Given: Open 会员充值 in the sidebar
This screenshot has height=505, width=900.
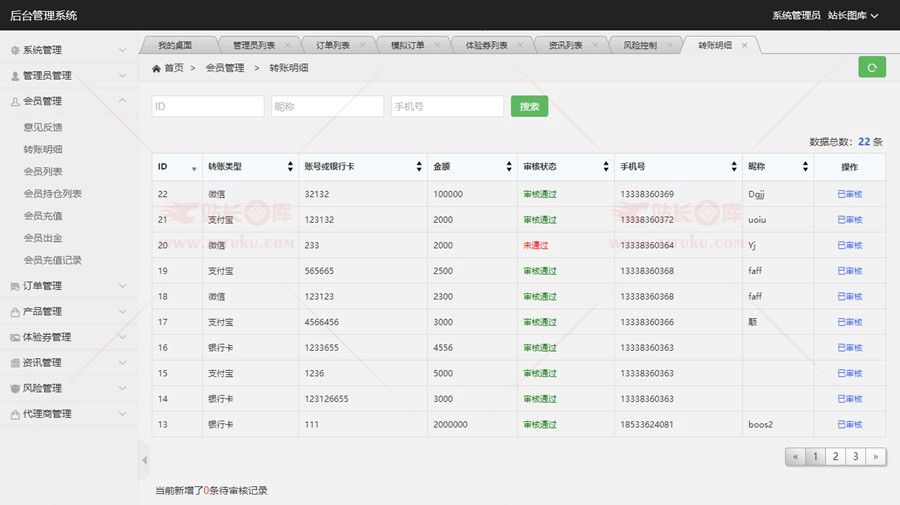Looking at the screenshot, I should [x=43, y=213].
